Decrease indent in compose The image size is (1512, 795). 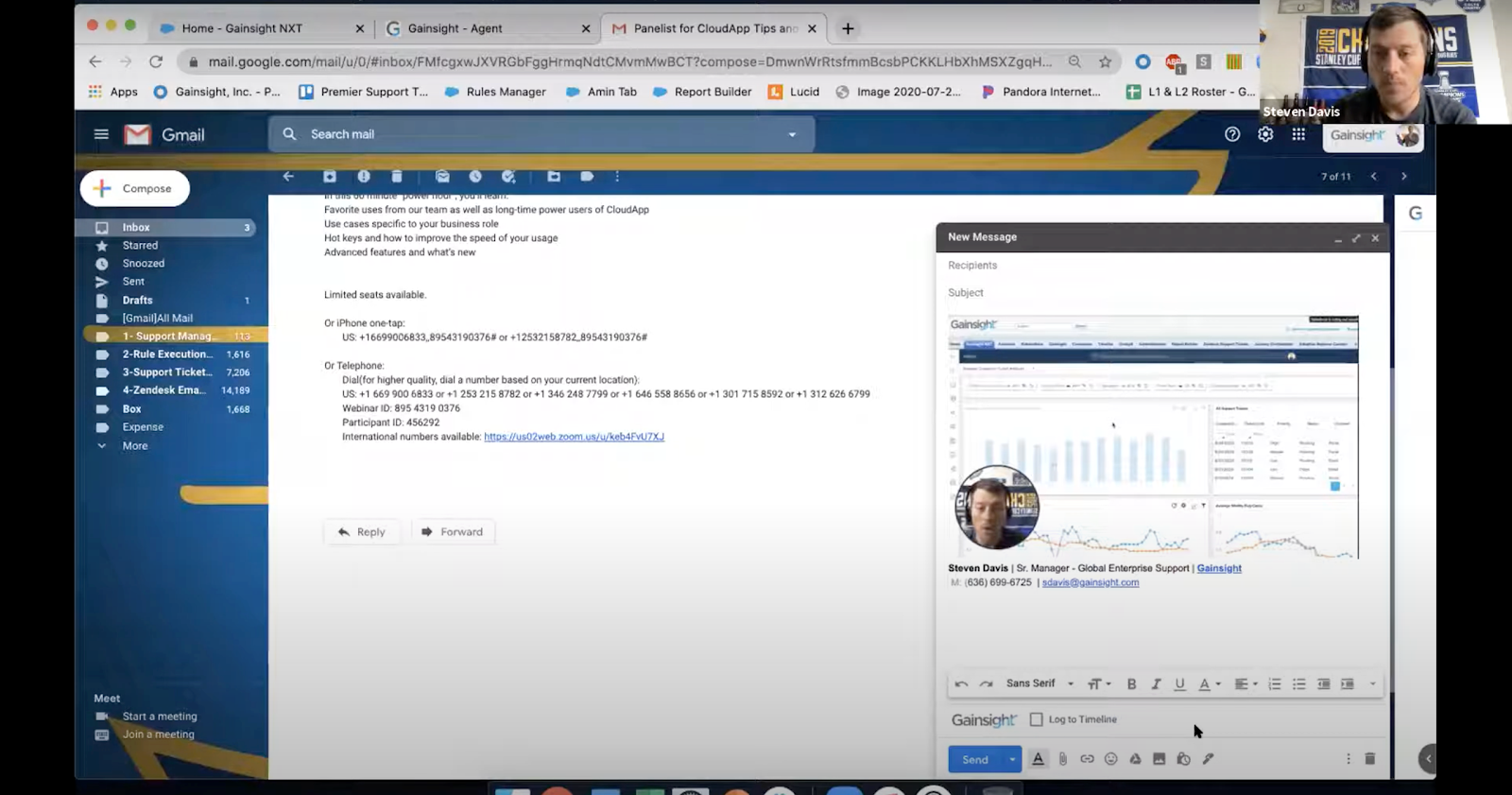click(x=1324, y=684)
